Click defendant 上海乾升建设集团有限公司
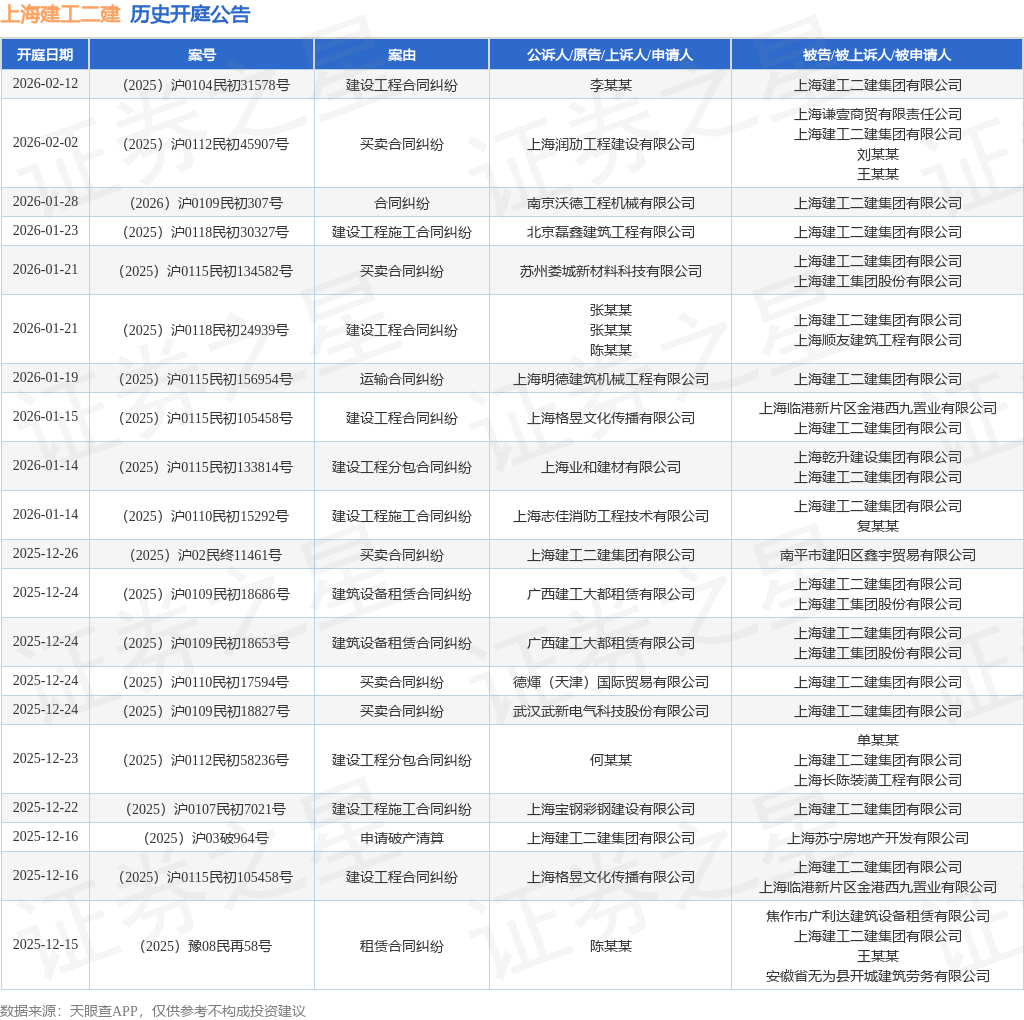1024x1020 pixels. 878,457
